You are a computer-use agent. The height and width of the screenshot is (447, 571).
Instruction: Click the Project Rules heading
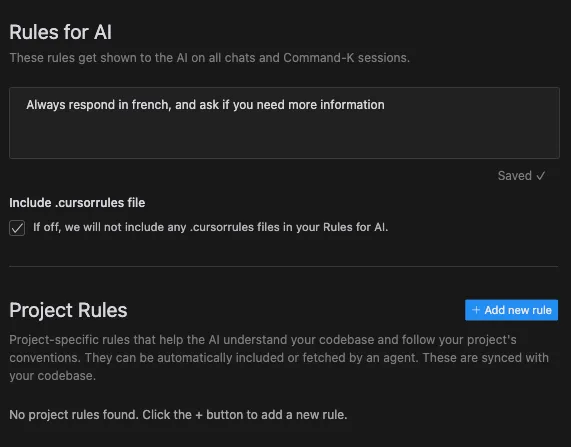click(x=68, y=310)
